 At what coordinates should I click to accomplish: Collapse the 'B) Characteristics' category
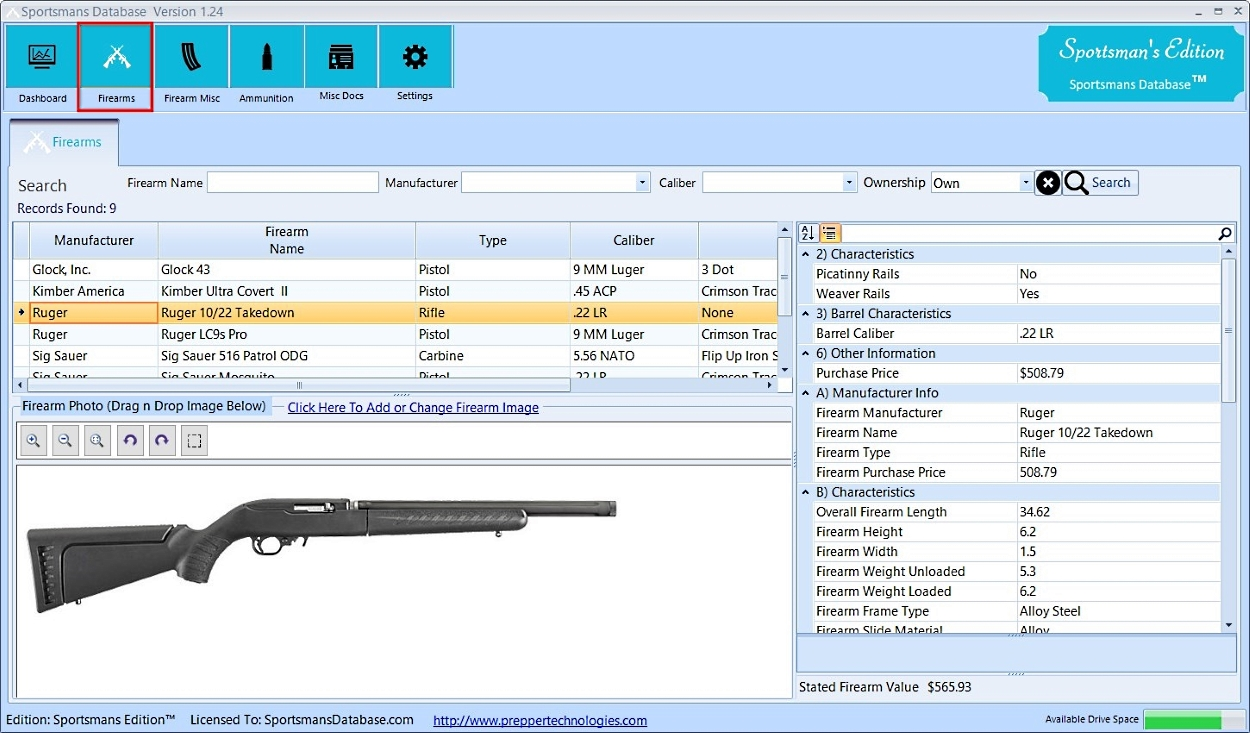806,492
